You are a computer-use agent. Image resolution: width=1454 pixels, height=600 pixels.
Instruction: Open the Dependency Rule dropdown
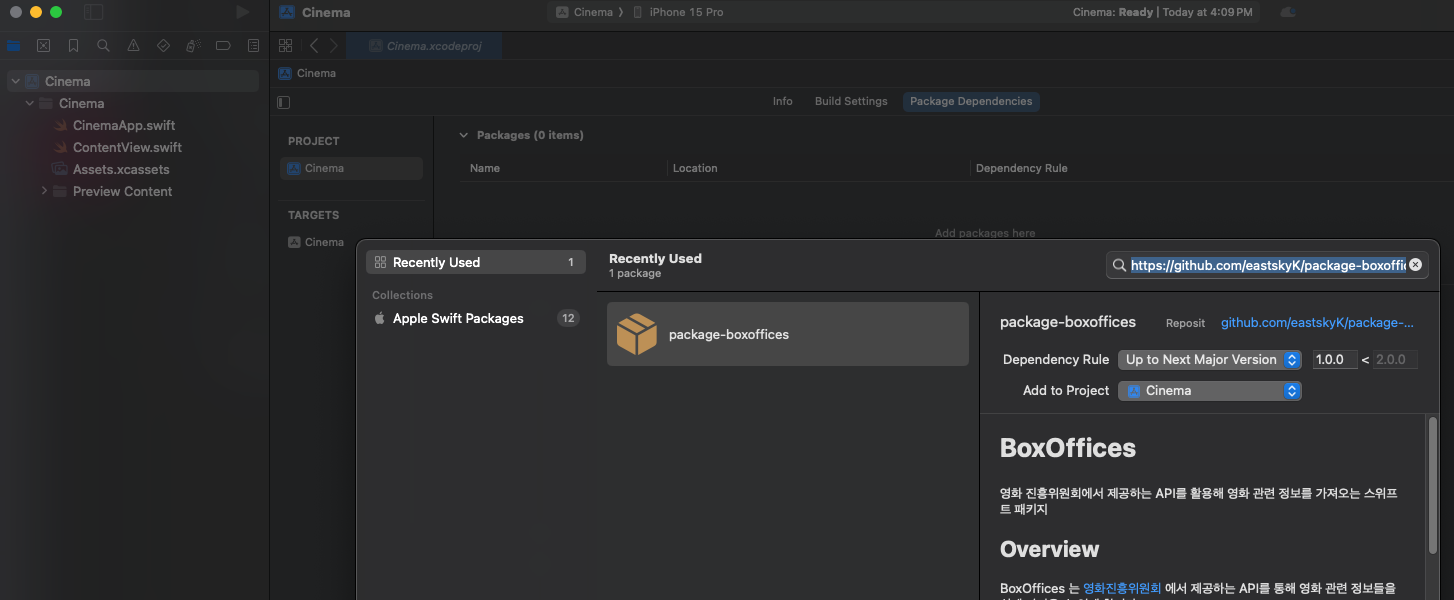(1210, 359)
